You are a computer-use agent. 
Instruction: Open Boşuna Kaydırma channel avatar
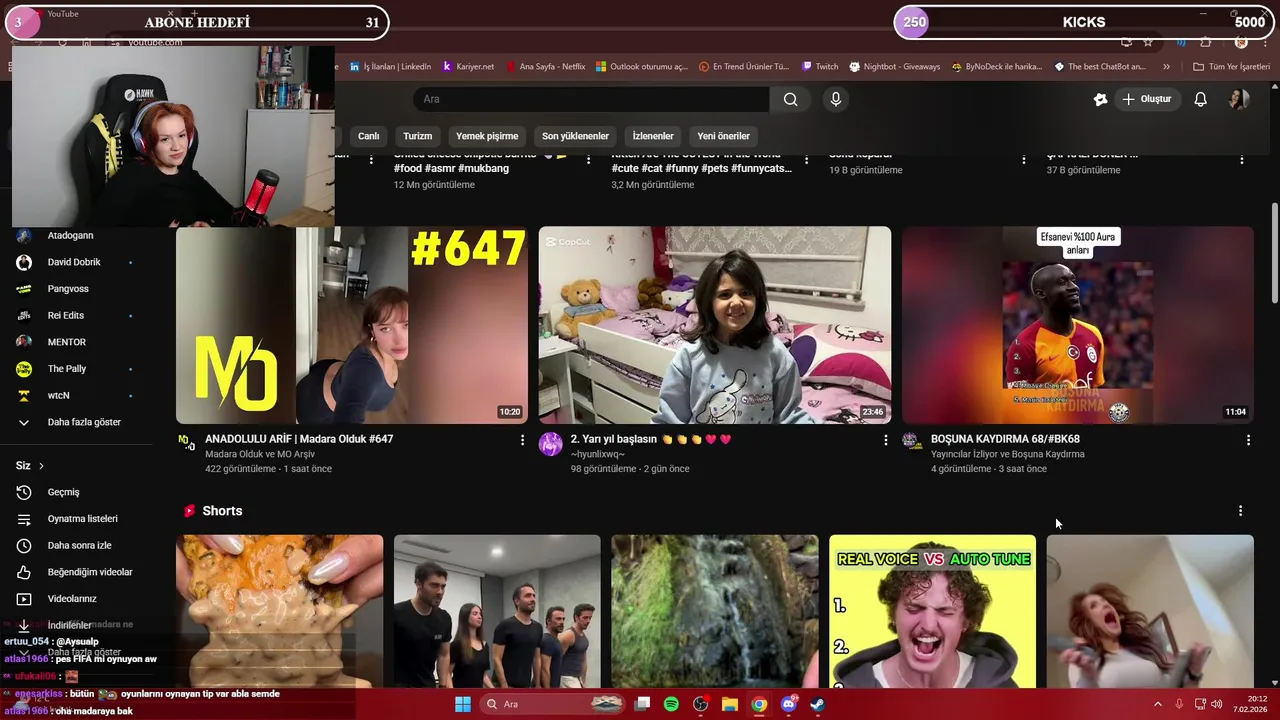[911, 441]
